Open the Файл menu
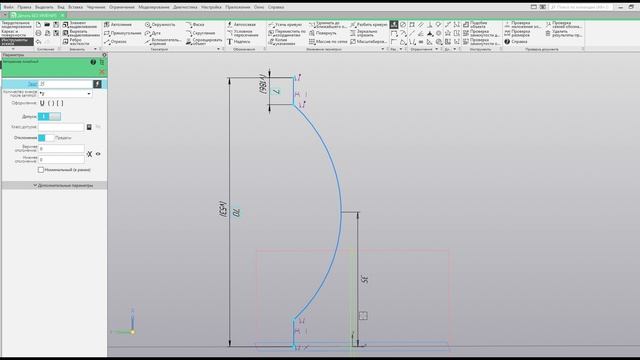 (x=8, y=7)
